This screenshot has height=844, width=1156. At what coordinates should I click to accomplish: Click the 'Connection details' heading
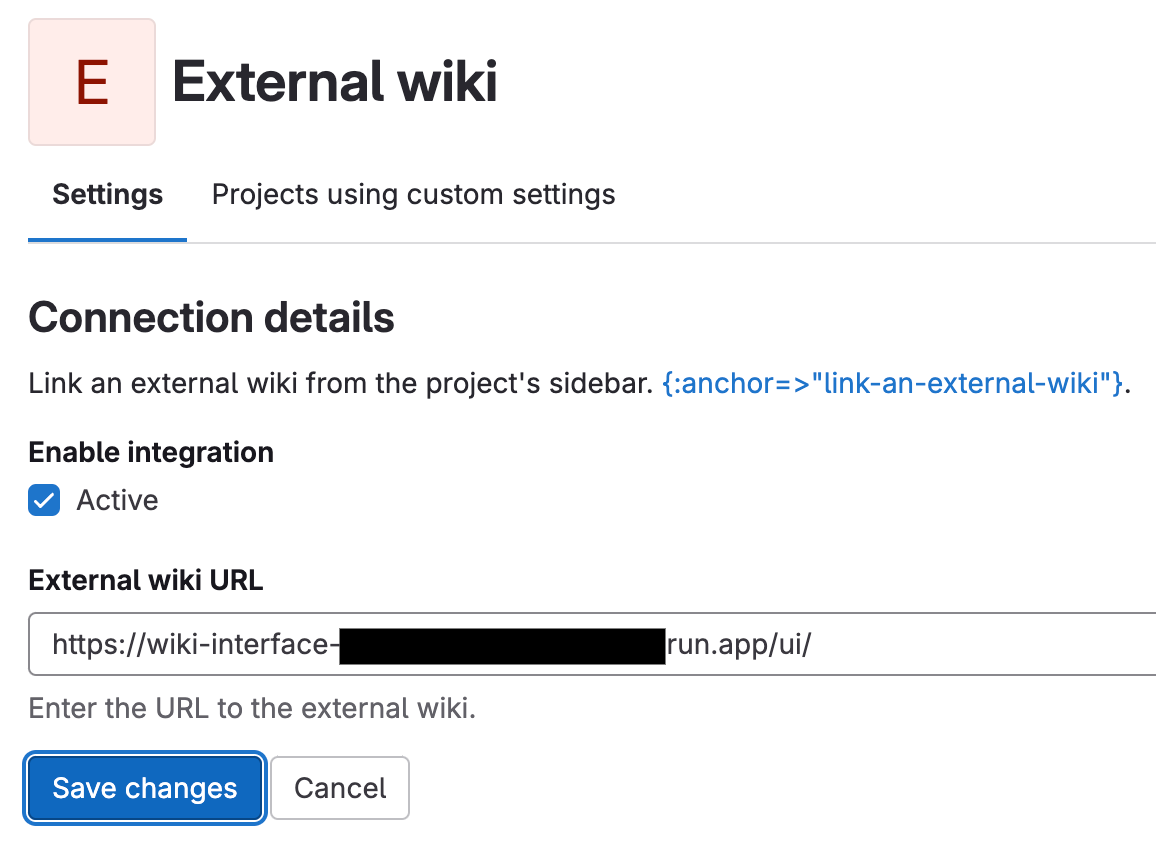pos(212,318)
